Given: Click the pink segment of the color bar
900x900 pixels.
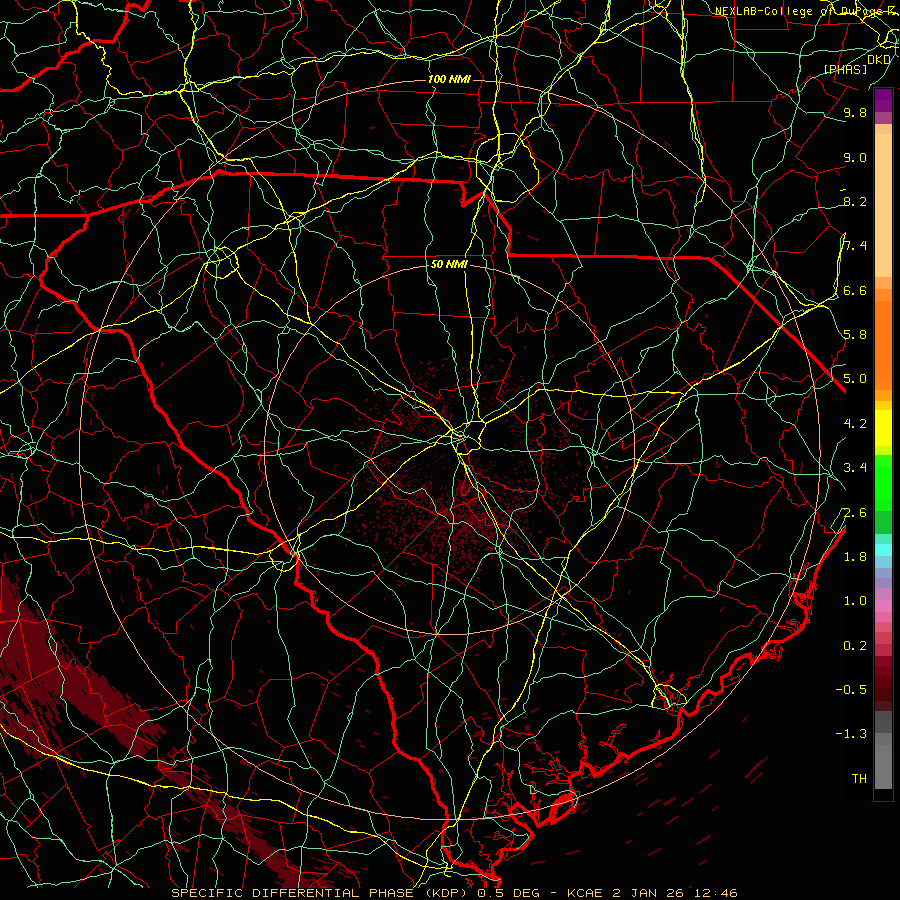Looking at the screenshot, I should pos(883,606).
